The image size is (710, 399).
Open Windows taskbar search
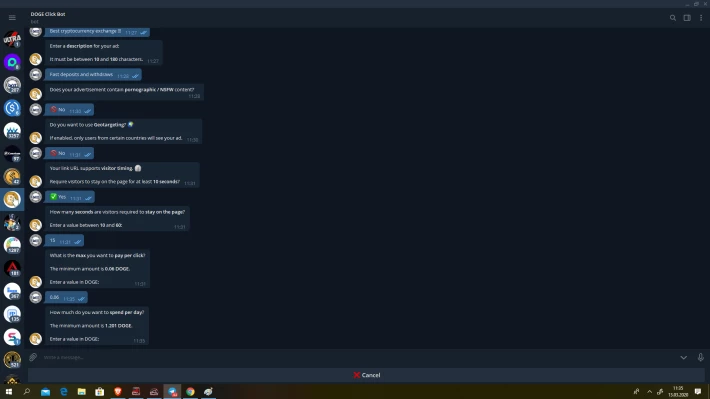click(27, 392)
